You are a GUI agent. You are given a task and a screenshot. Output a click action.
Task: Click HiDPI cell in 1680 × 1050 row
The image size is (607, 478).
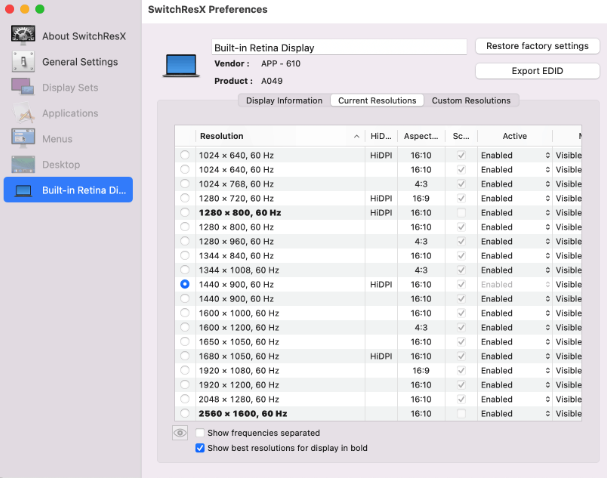click(x=381, y=356)
